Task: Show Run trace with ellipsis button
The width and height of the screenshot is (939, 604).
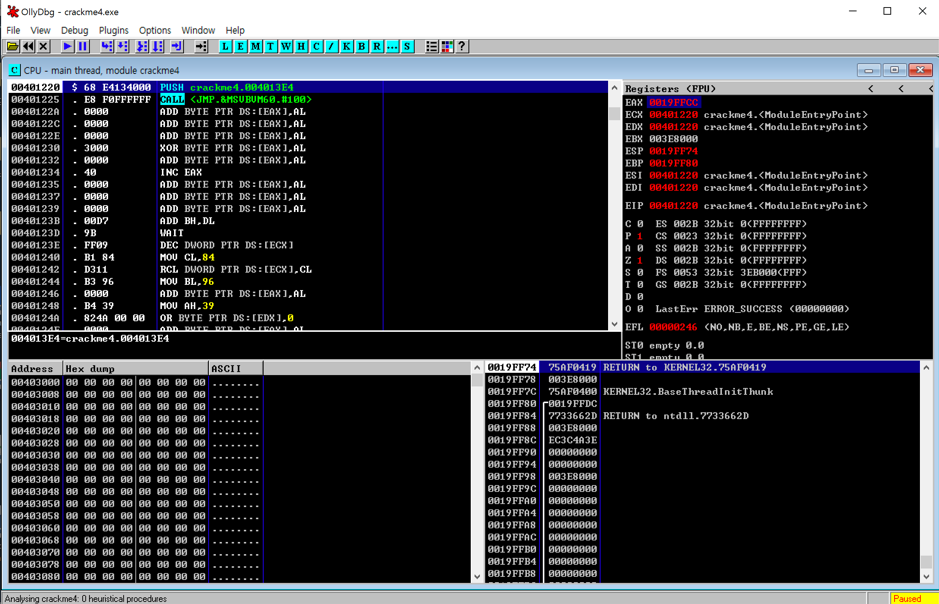Action: 392,46
